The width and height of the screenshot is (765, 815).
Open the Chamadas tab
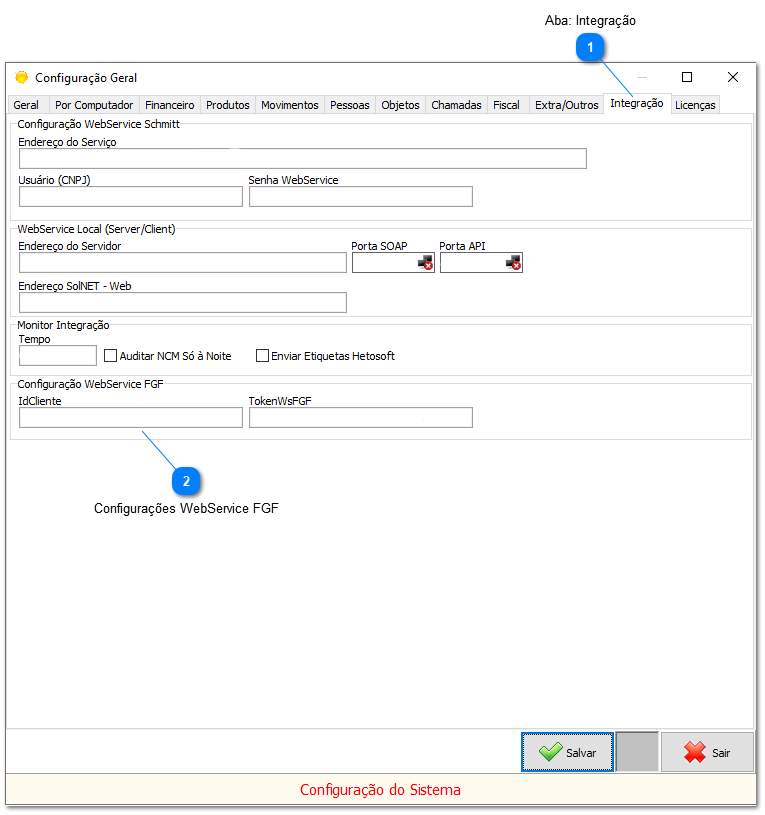[456, 105]
